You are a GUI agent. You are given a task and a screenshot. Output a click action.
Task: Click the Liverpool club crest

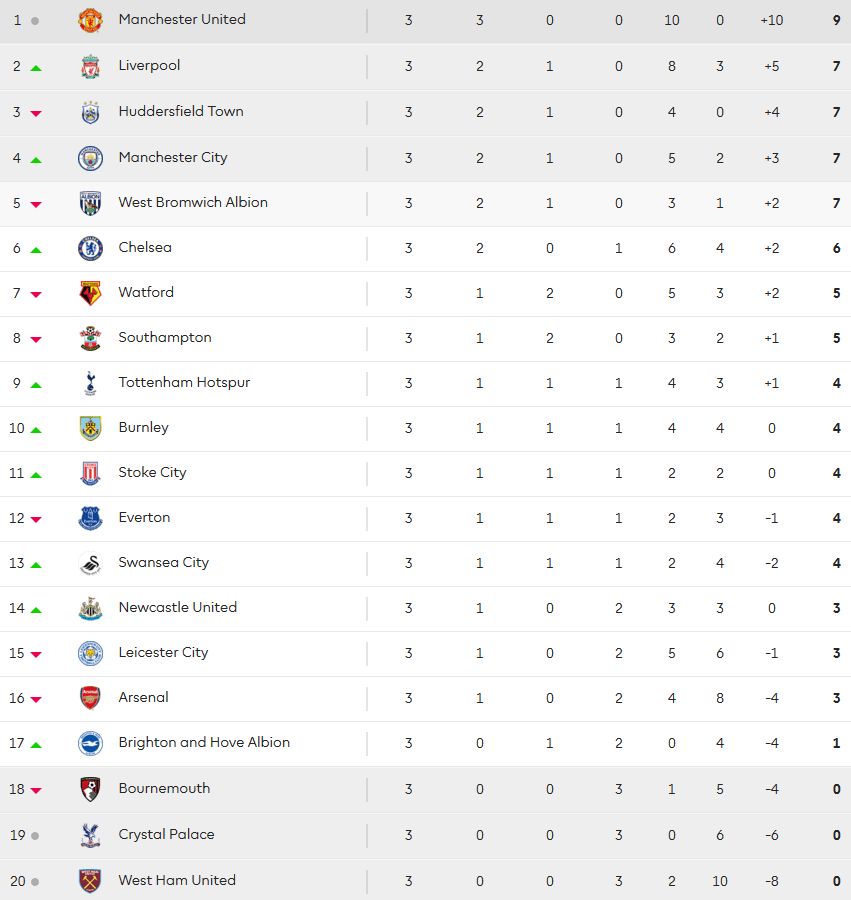pyautogui.click(x=90, y=66)
